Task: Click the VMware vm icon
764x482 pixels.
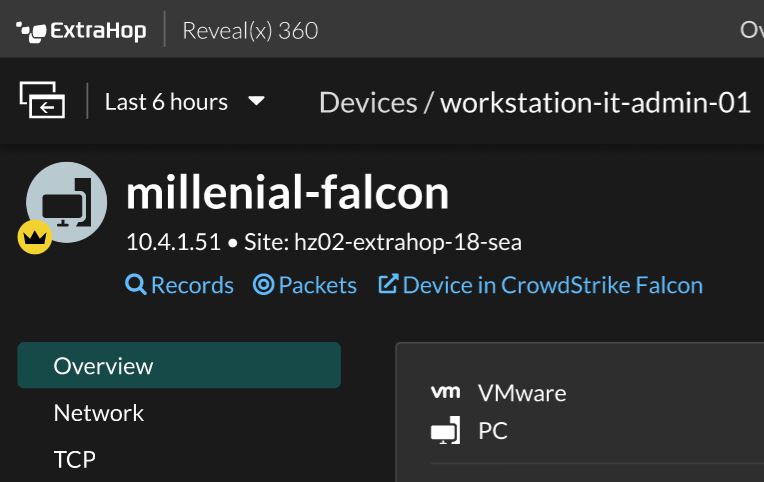Action: point(445,392)
